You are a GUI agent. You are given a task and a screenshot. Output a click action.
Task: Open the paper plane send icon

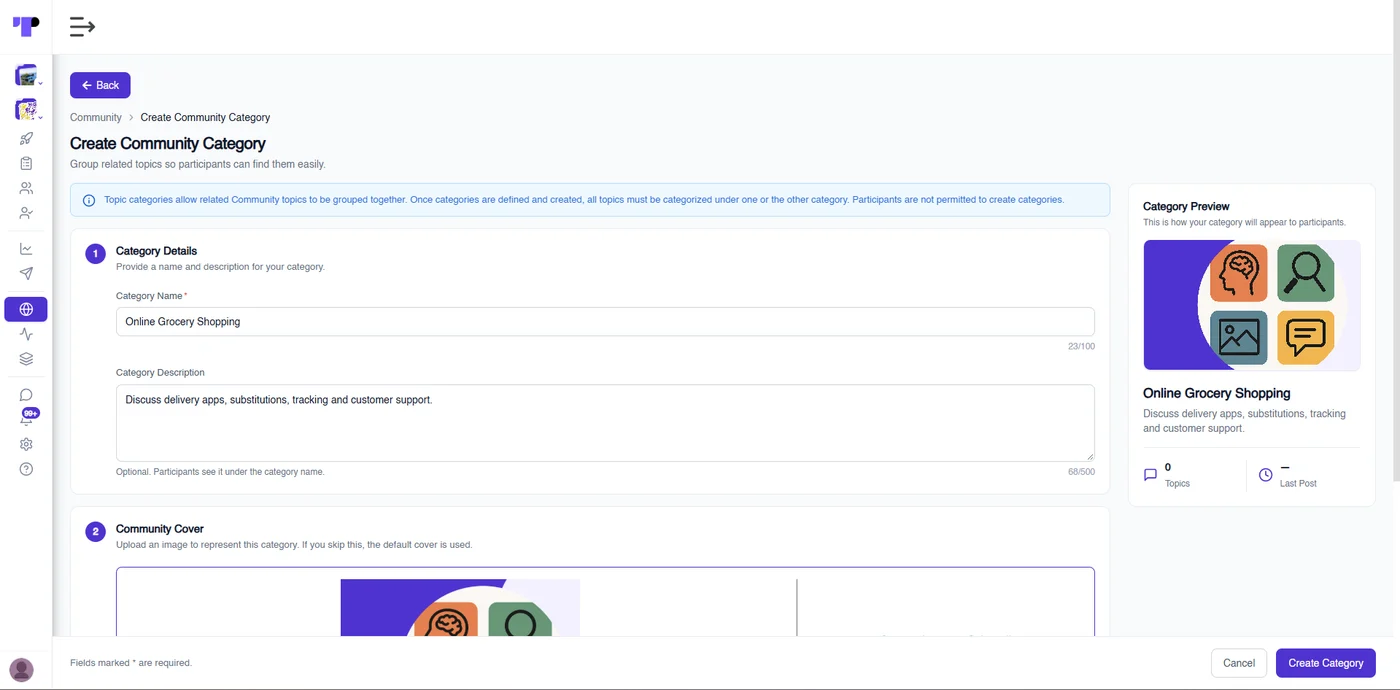pos(26,273)
